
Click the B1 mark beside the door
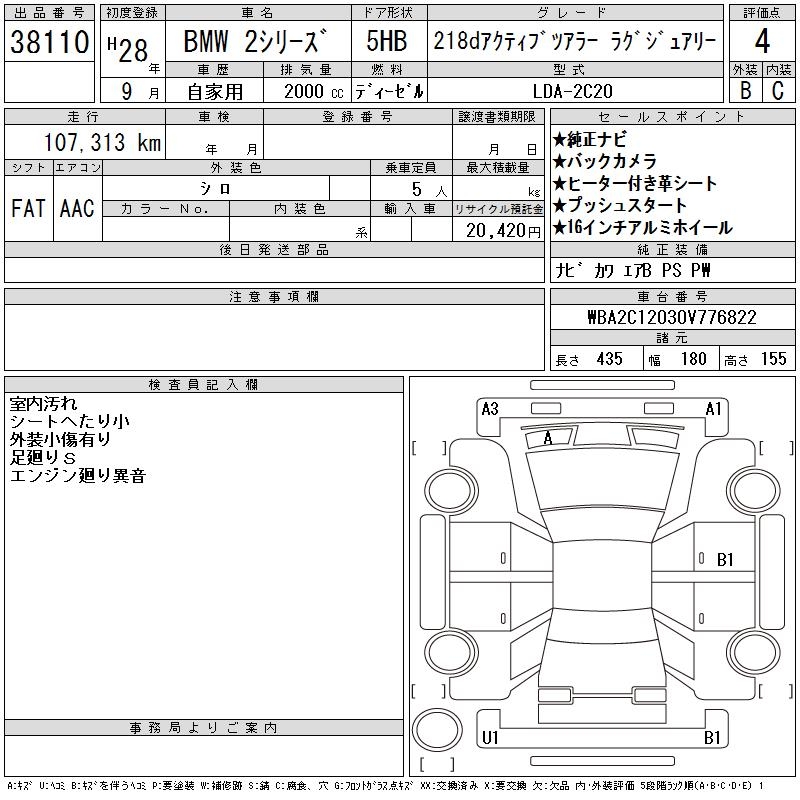tap(725, 560)
